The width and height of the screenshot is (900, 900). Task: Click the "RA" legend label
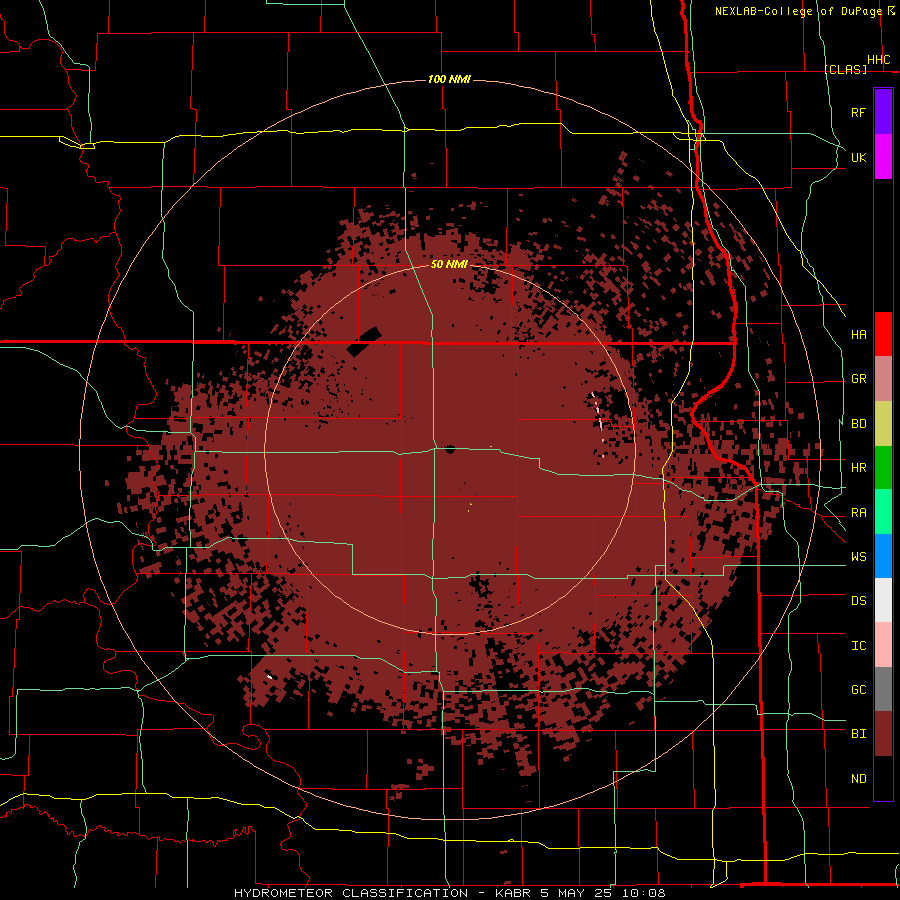click(858, 513)
